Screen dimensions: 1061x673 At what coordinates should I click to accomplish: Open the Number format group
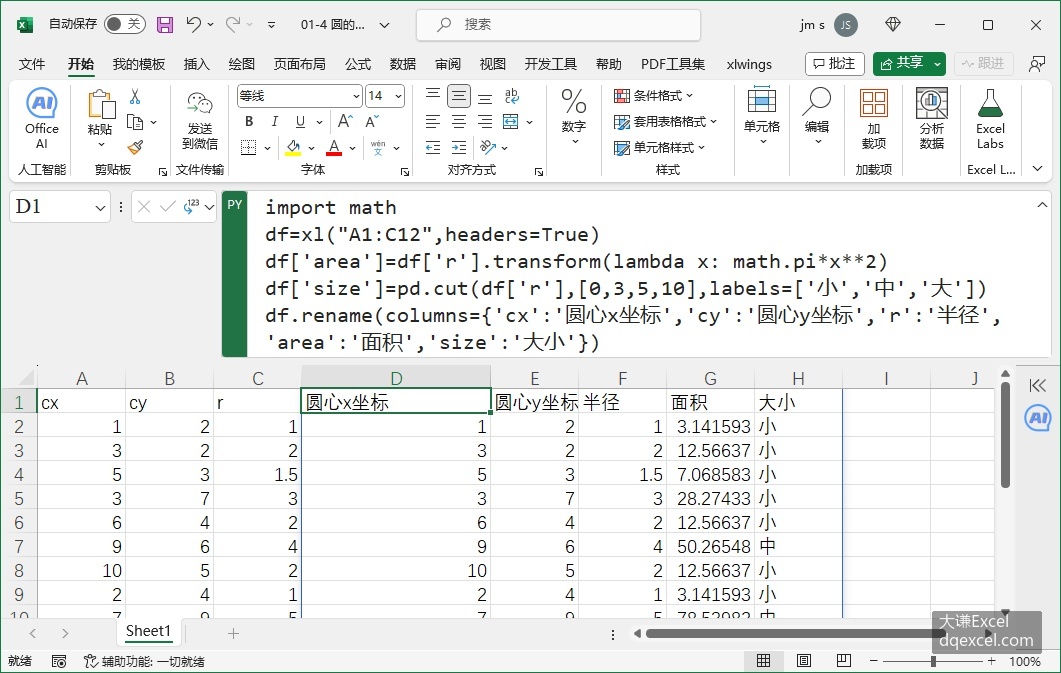(x=574, y=116)
